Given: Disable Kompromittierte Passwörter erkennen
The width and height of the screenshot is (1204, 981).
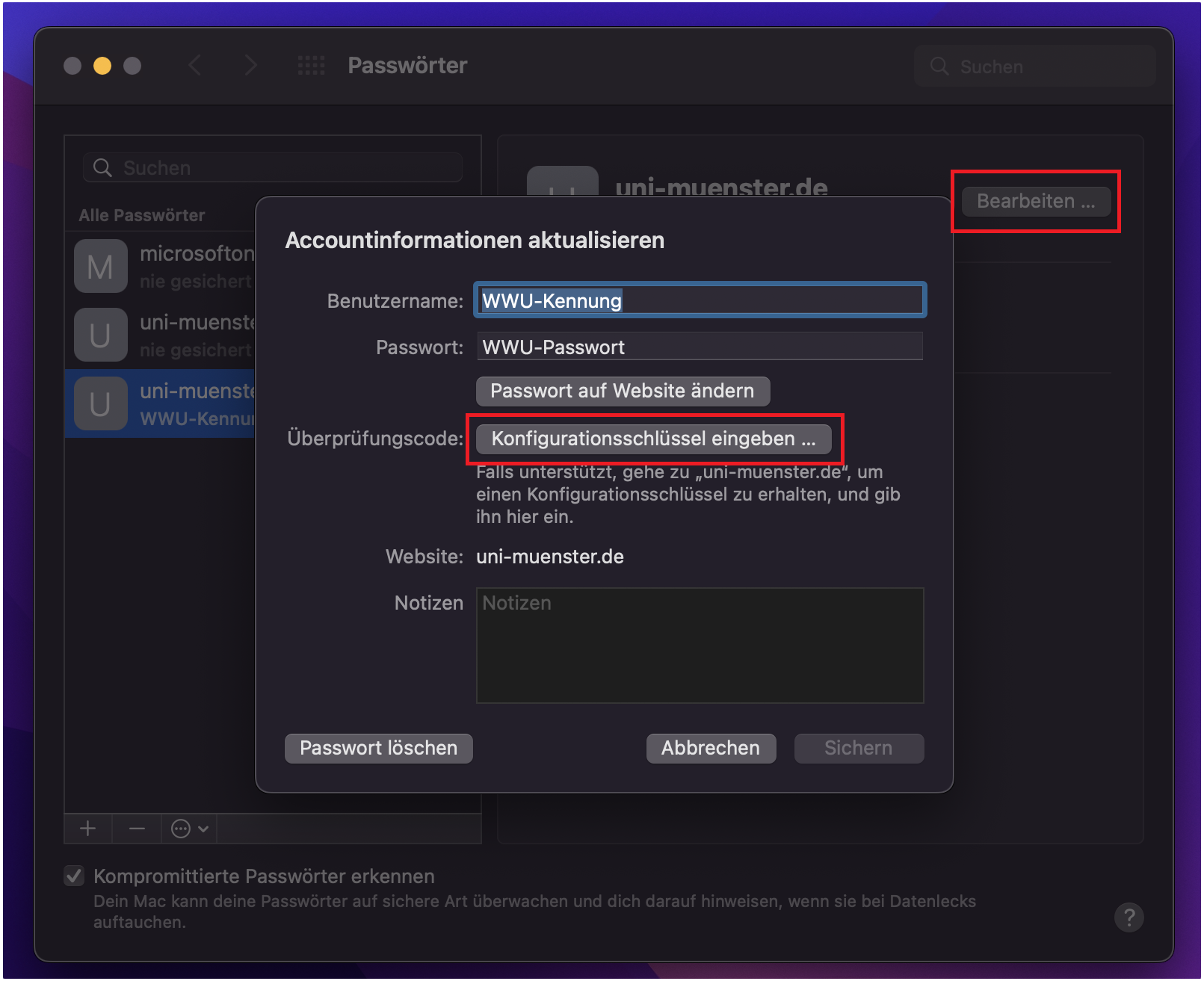Looking at the screenshot, I should coord(73,876).
